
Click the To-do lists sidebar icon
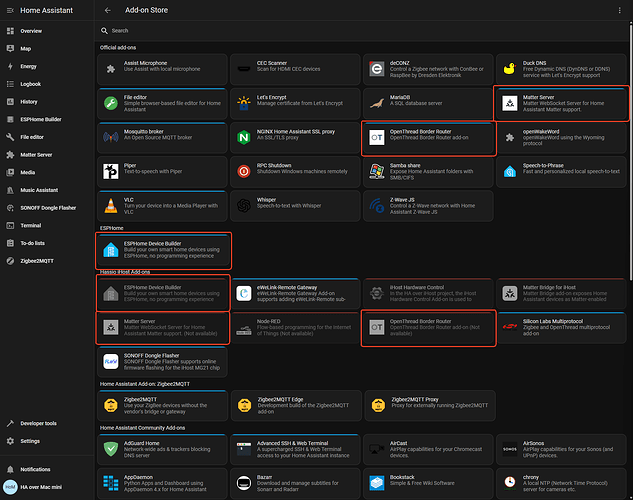(x=10, y=243)
